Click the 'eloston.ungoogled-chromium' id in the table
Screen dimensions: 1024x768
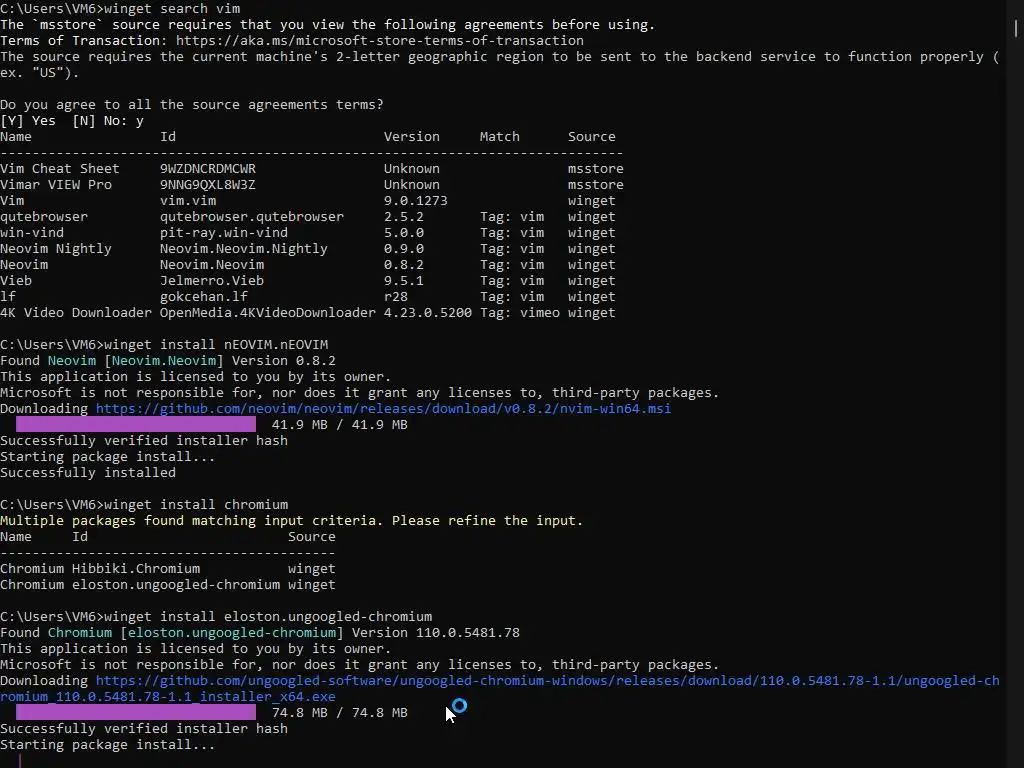point(176,584)
